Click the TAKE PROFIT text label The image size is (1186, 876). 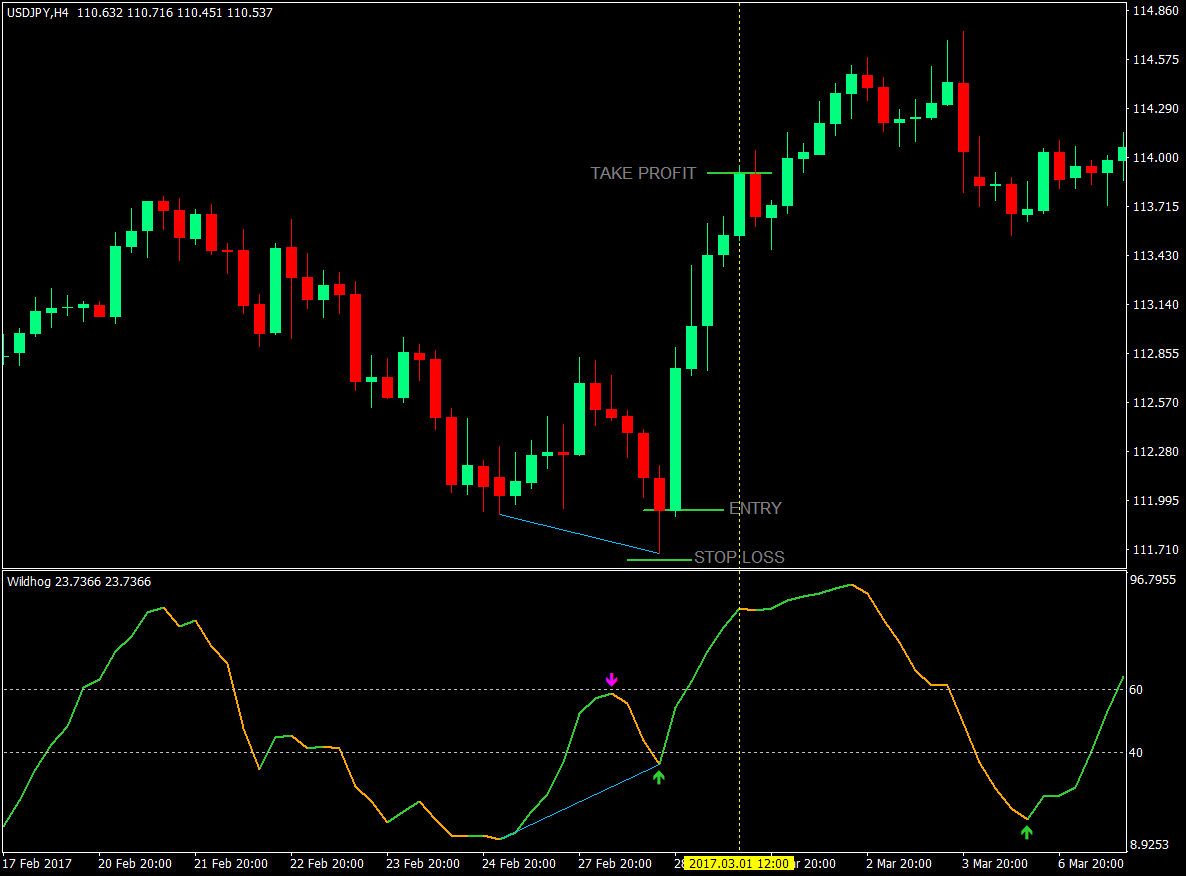[643, 172]
